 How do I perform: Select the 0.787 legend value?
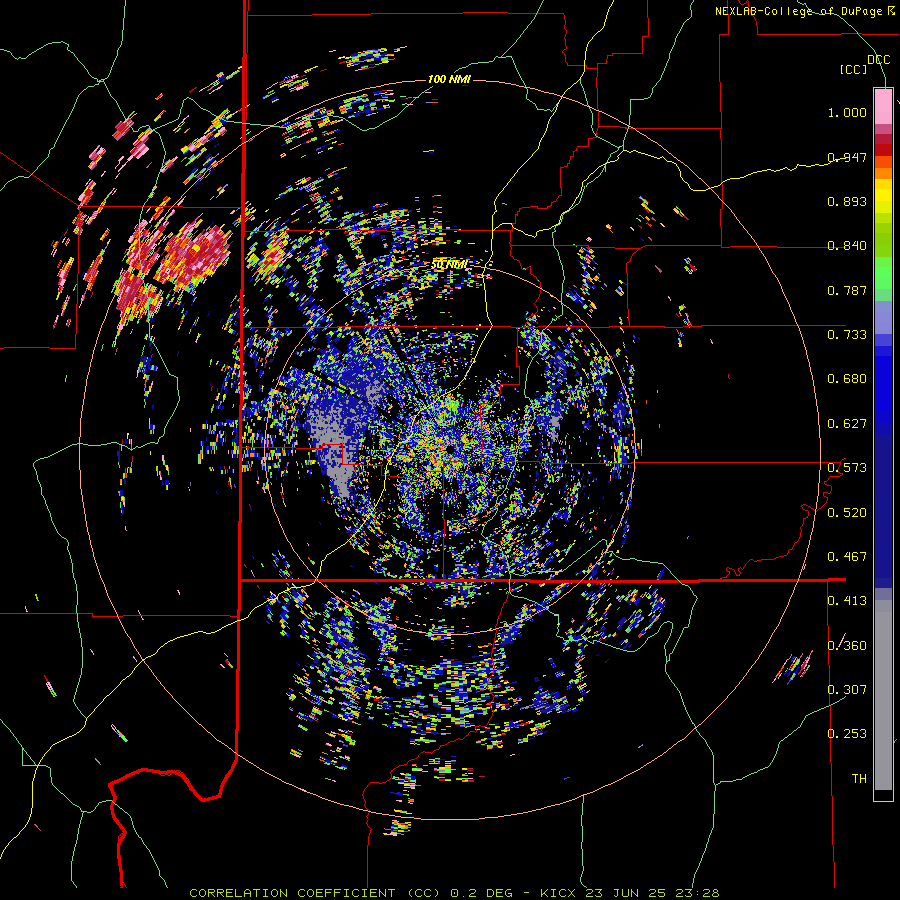[x=847, y=290]
